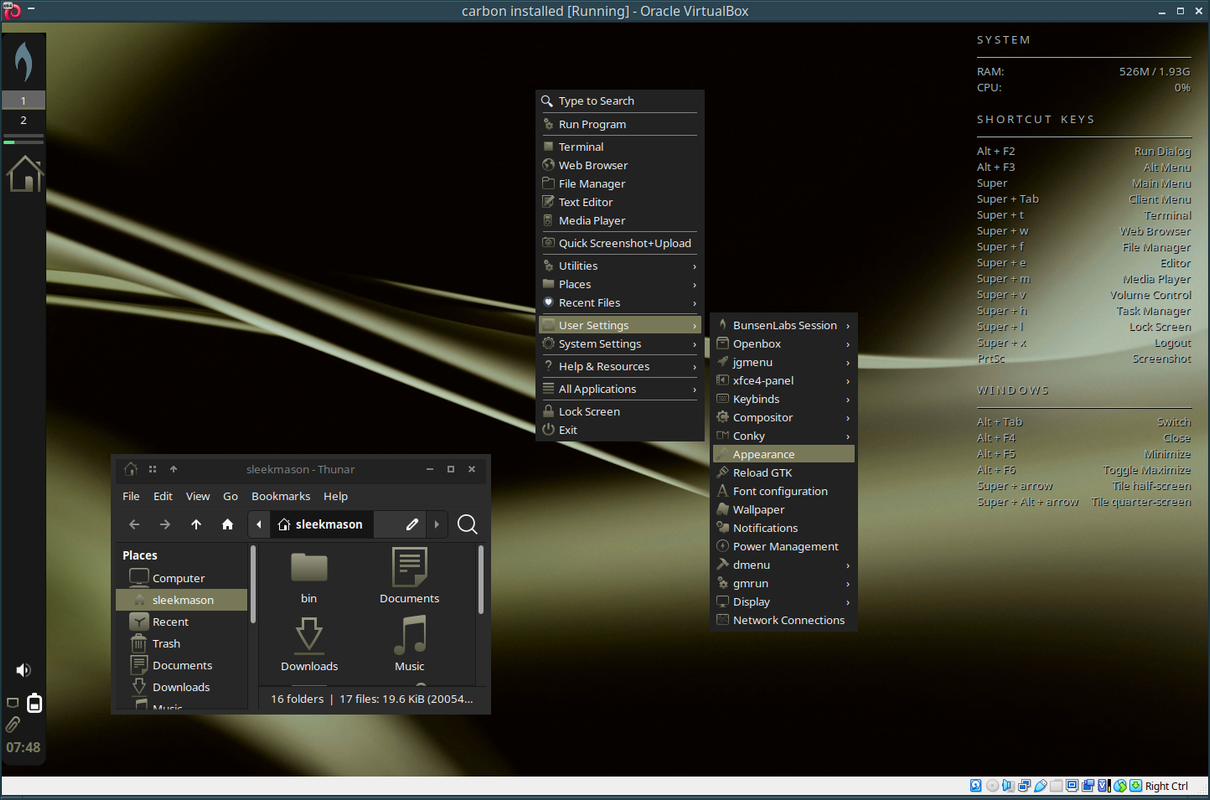The width and height of the screenshot is (1210, 800).
Task: Expand All Applications submenu
Action: (x=619, y=389)
